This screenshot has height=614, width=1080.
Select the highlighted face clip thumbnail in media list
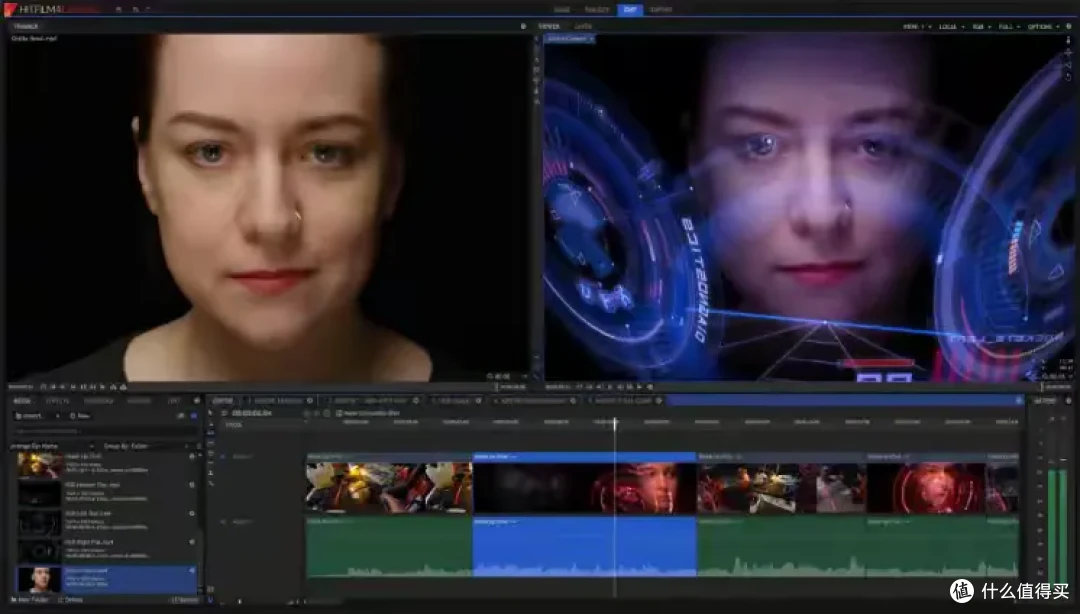point(39,580)
